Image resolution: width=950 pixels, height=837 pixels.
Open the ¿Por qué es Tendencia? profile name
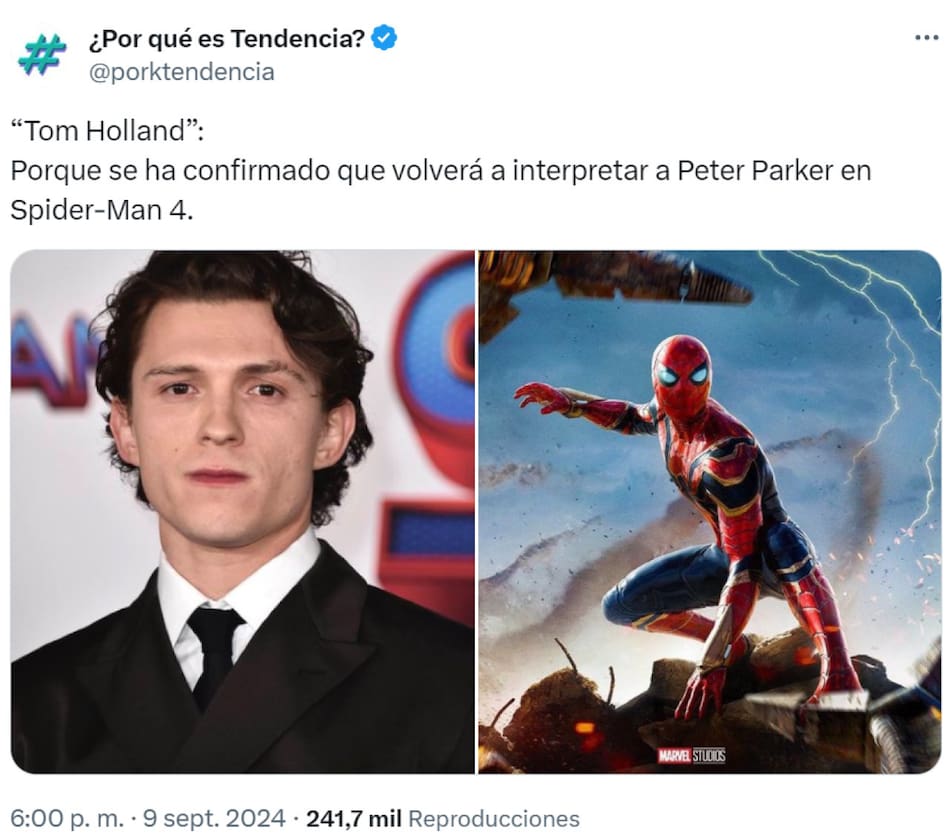227,39
